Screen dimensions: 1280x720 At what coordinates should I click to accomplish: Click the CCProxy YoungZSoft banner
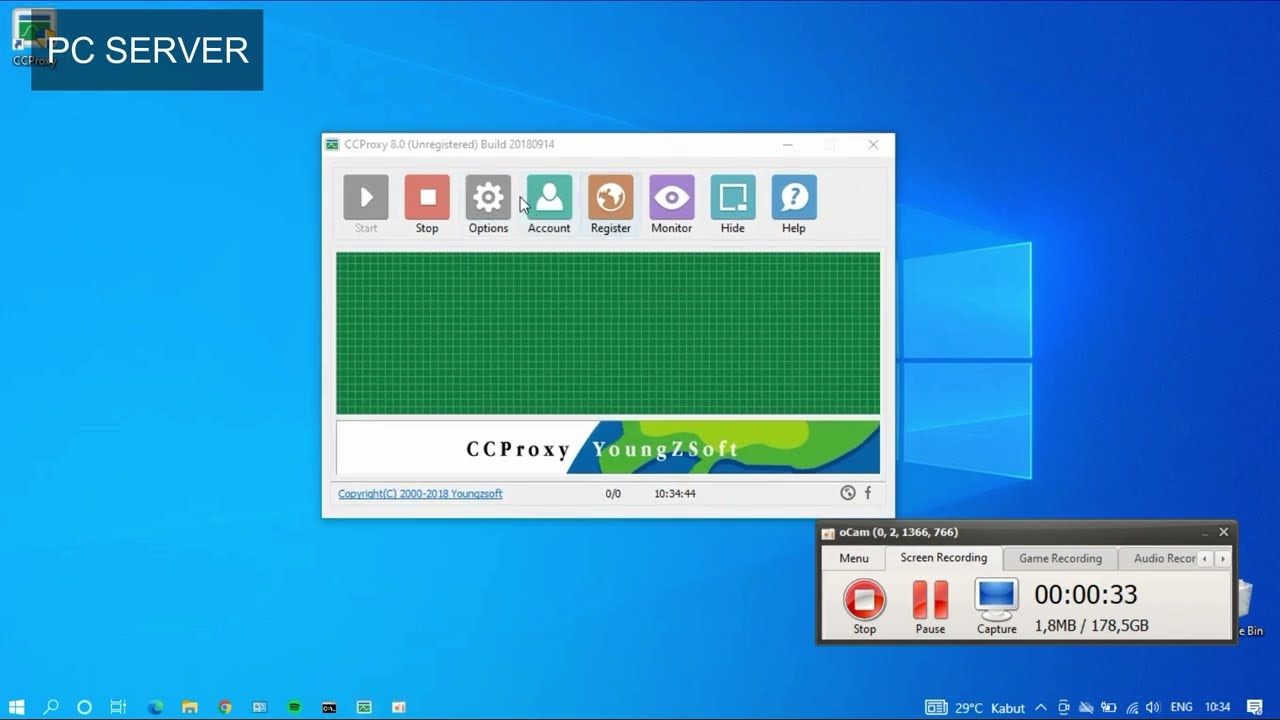click(x=608, y=447)
